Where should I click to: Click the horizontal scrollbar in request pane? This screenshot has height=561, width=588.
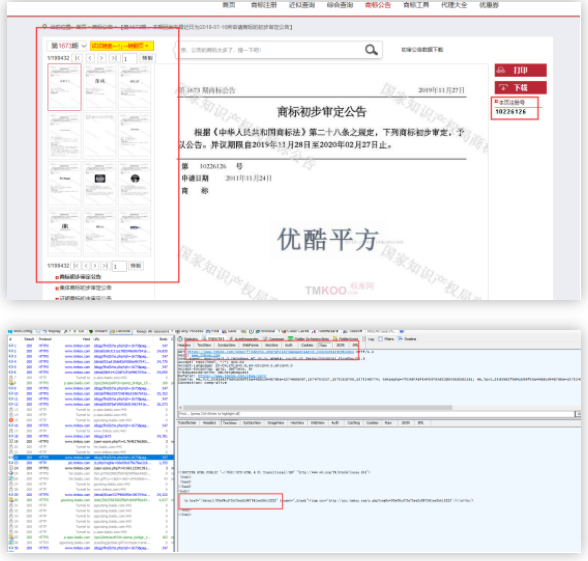[318, 408]
